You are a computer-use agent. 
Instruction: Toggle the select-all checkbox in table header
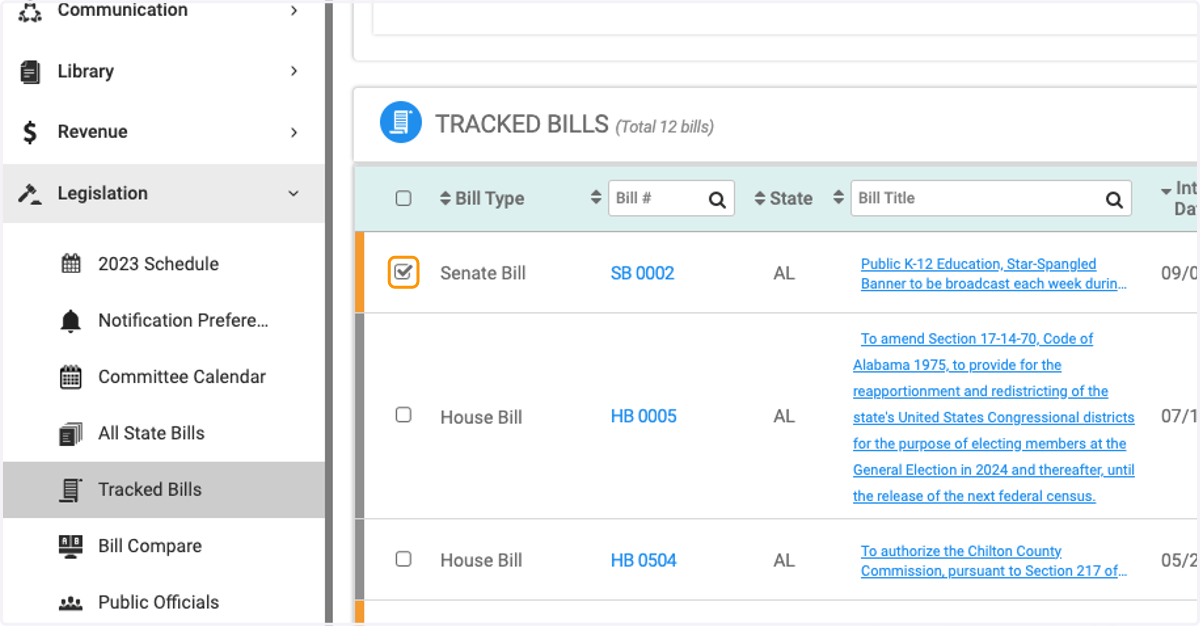click(403, 198)
